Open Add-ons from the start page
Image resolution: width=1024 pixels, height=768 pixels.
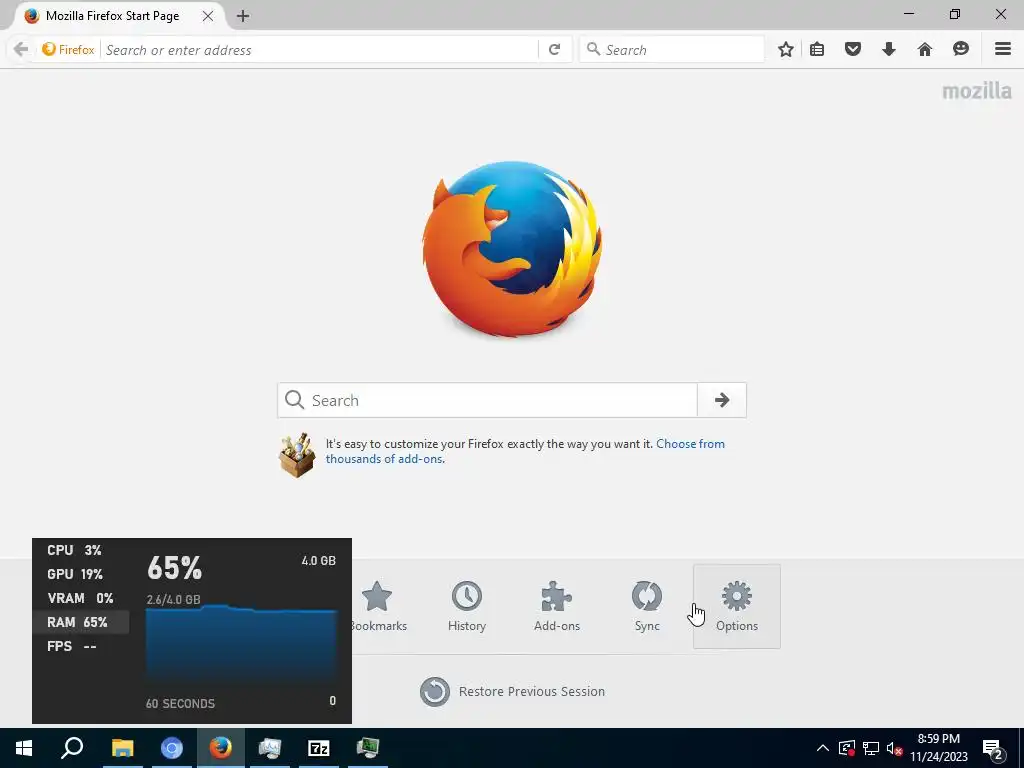tap(556, 607)
